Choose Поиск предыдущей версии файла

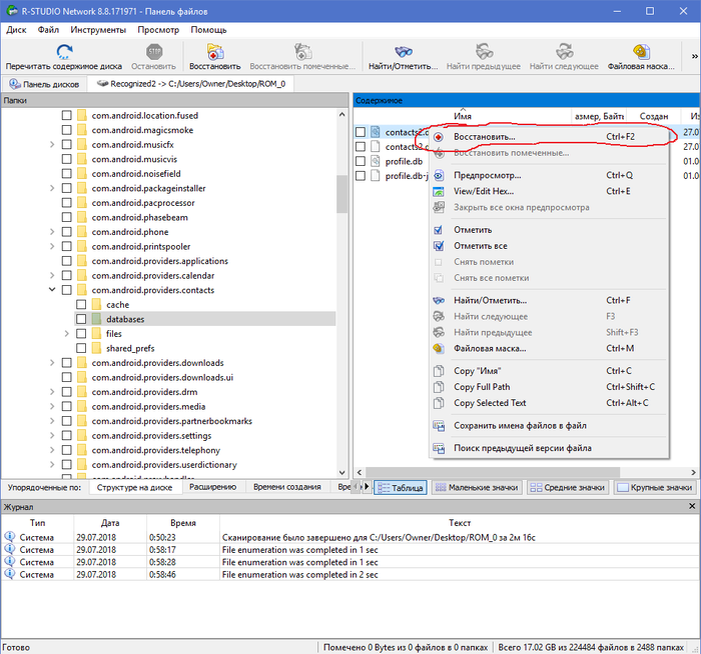(x=548, y=448)
